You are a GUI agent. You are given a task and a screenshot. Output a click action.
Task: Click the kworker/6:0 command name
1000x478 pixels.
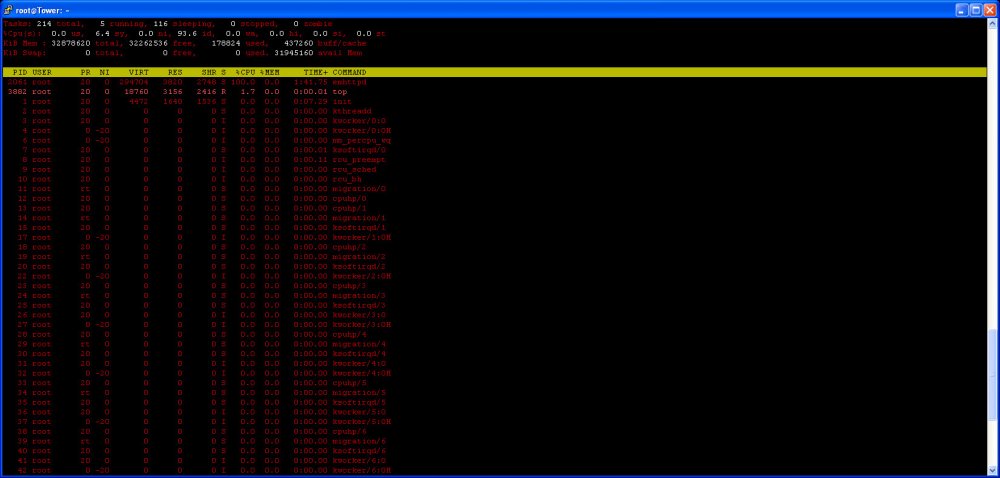(x=359, y=460)
